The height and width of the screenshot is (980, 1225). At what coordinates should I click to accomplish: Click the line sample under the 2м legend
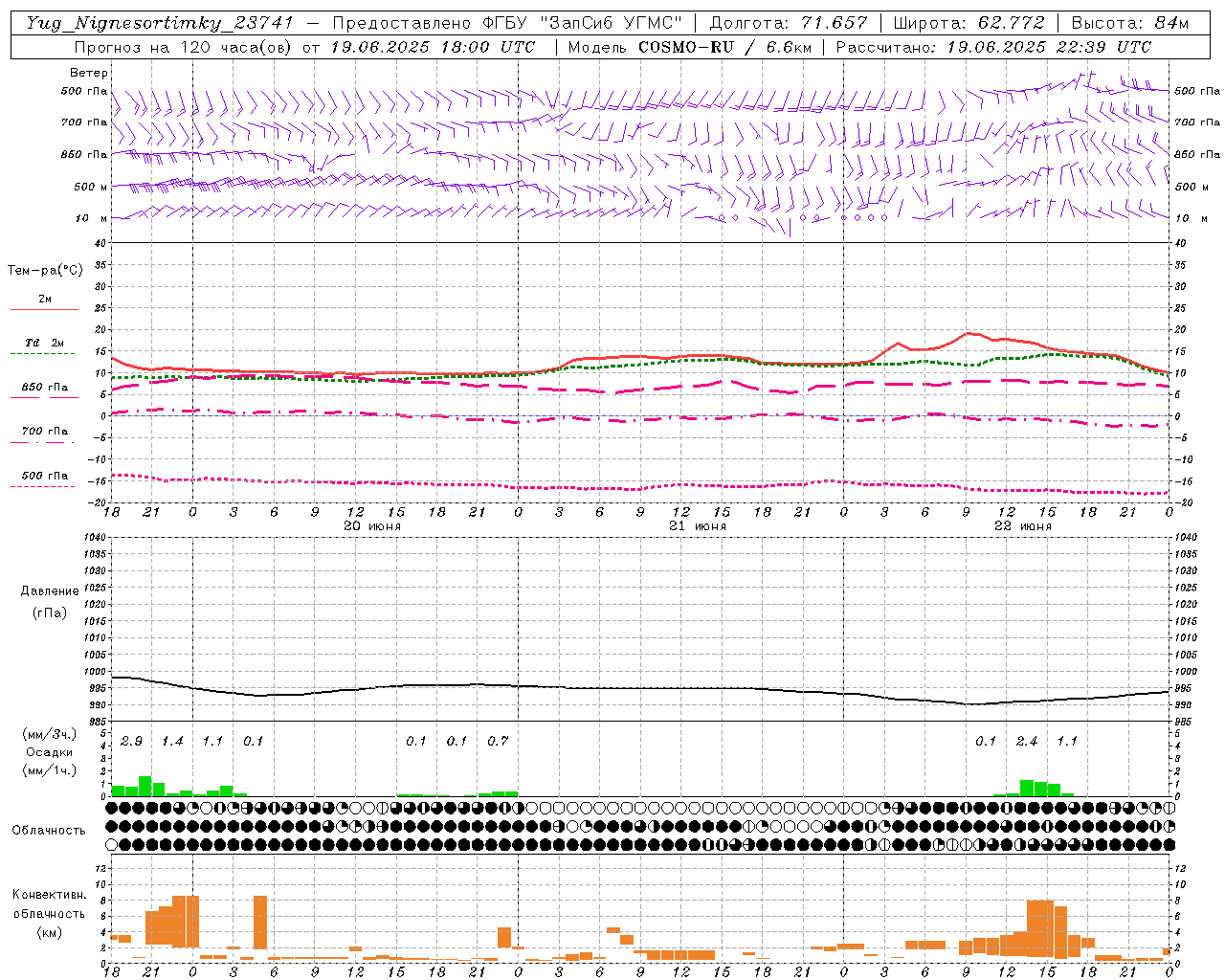pos(44,309)
